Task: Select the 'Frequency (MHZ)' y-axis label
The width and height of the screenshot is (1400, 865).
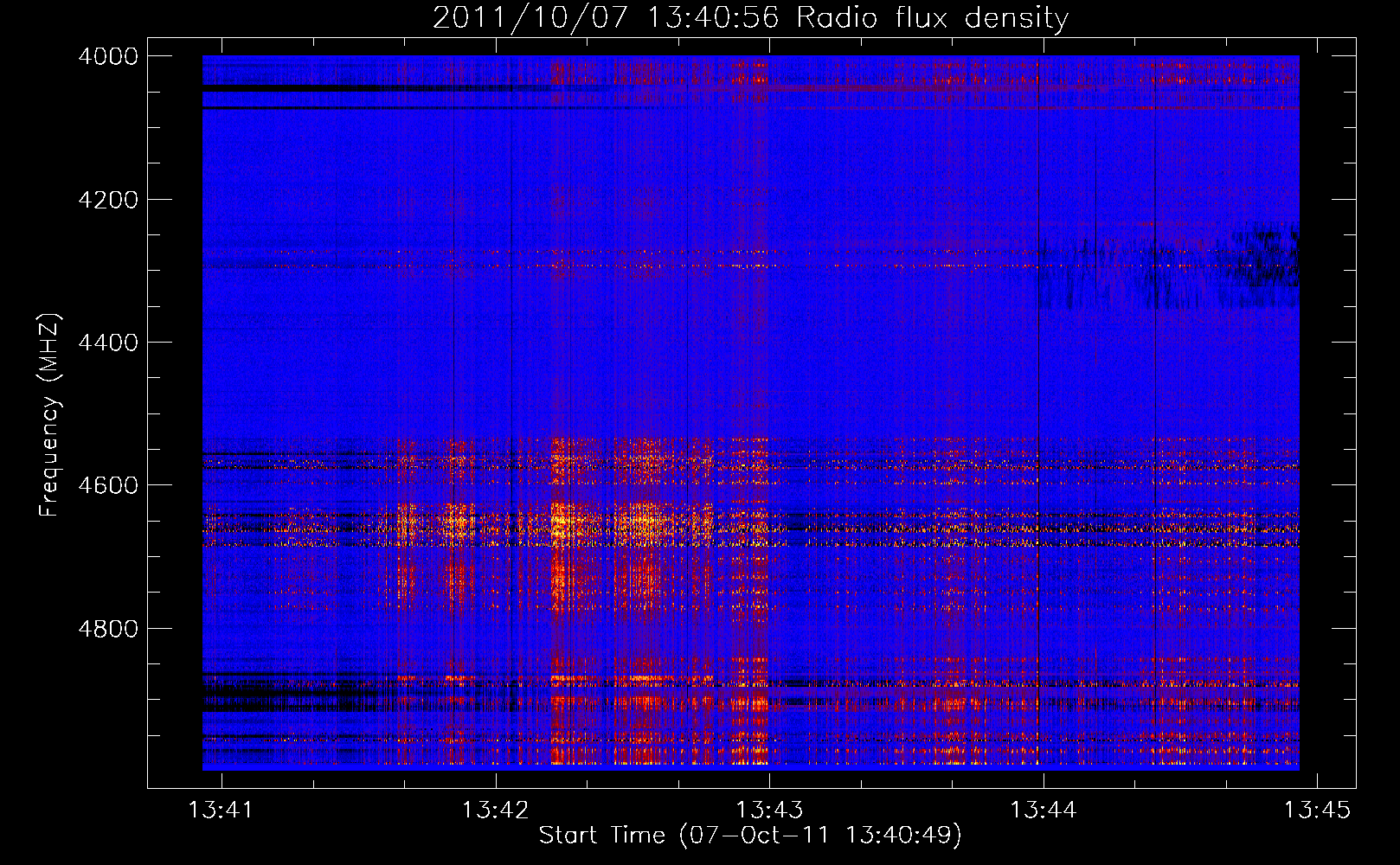Action: tap(50, 415)
